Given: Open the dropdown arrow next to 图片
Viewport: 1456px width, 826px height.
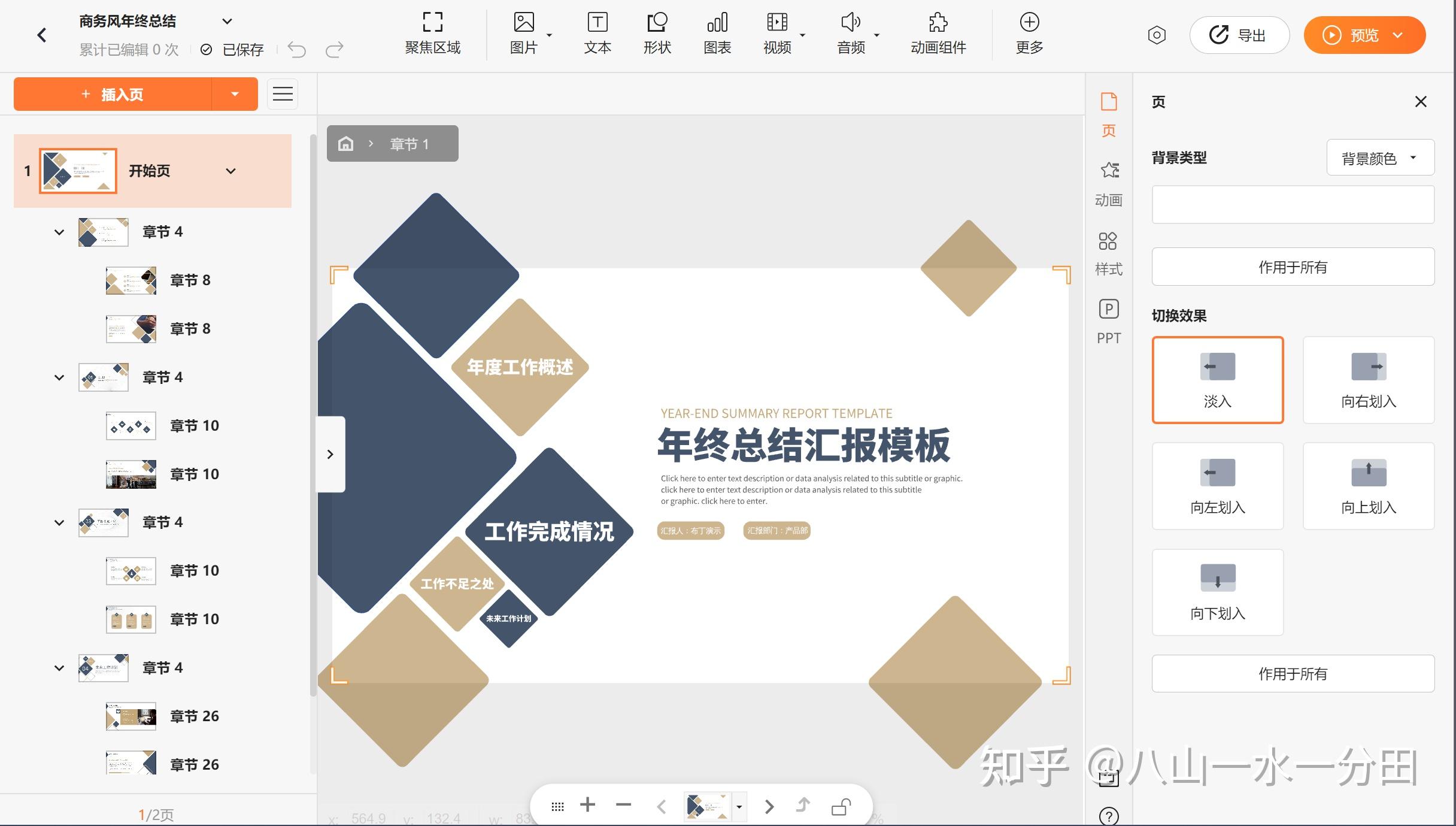Looking at the screenshot, I should pos(549,35).
